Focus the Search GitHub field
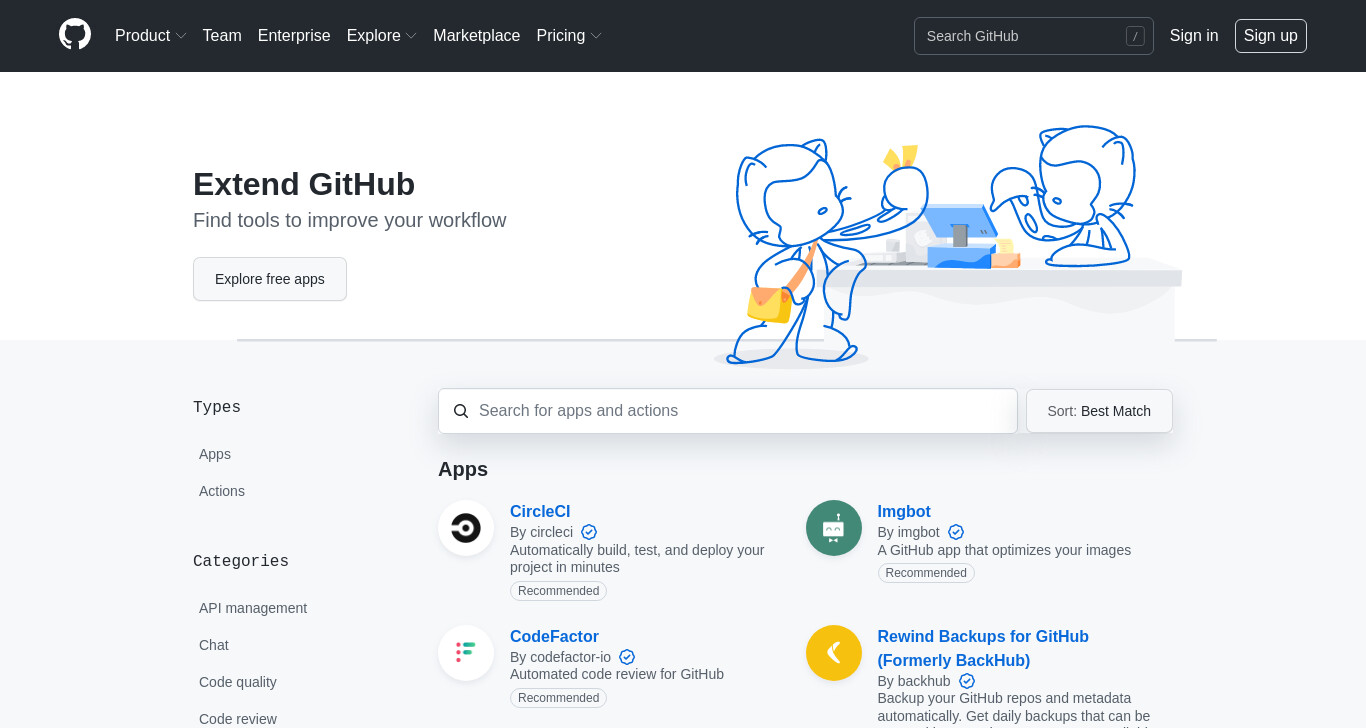The width and height of the screenshot is (1366, 728). point(1033,36)
